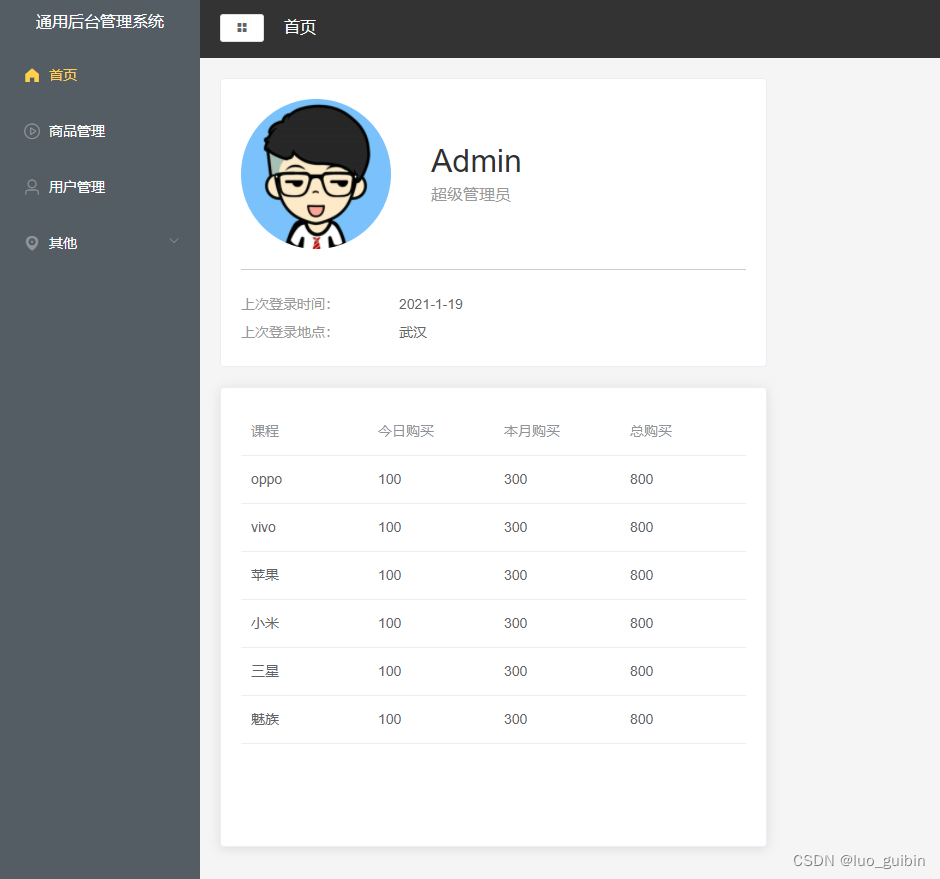The height and width of the screenshot is (879, 940).
Task: Click the 上次登录地点 value 武汉
Action: click(412, 331)
